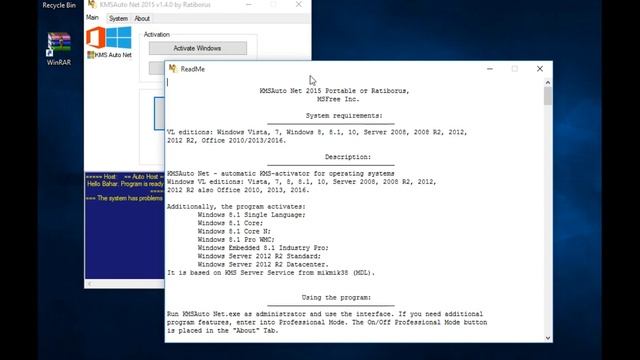Click the KMSAuto Net title bar icon
Viewport: 640px width, 360px height.
coord(92,4)
